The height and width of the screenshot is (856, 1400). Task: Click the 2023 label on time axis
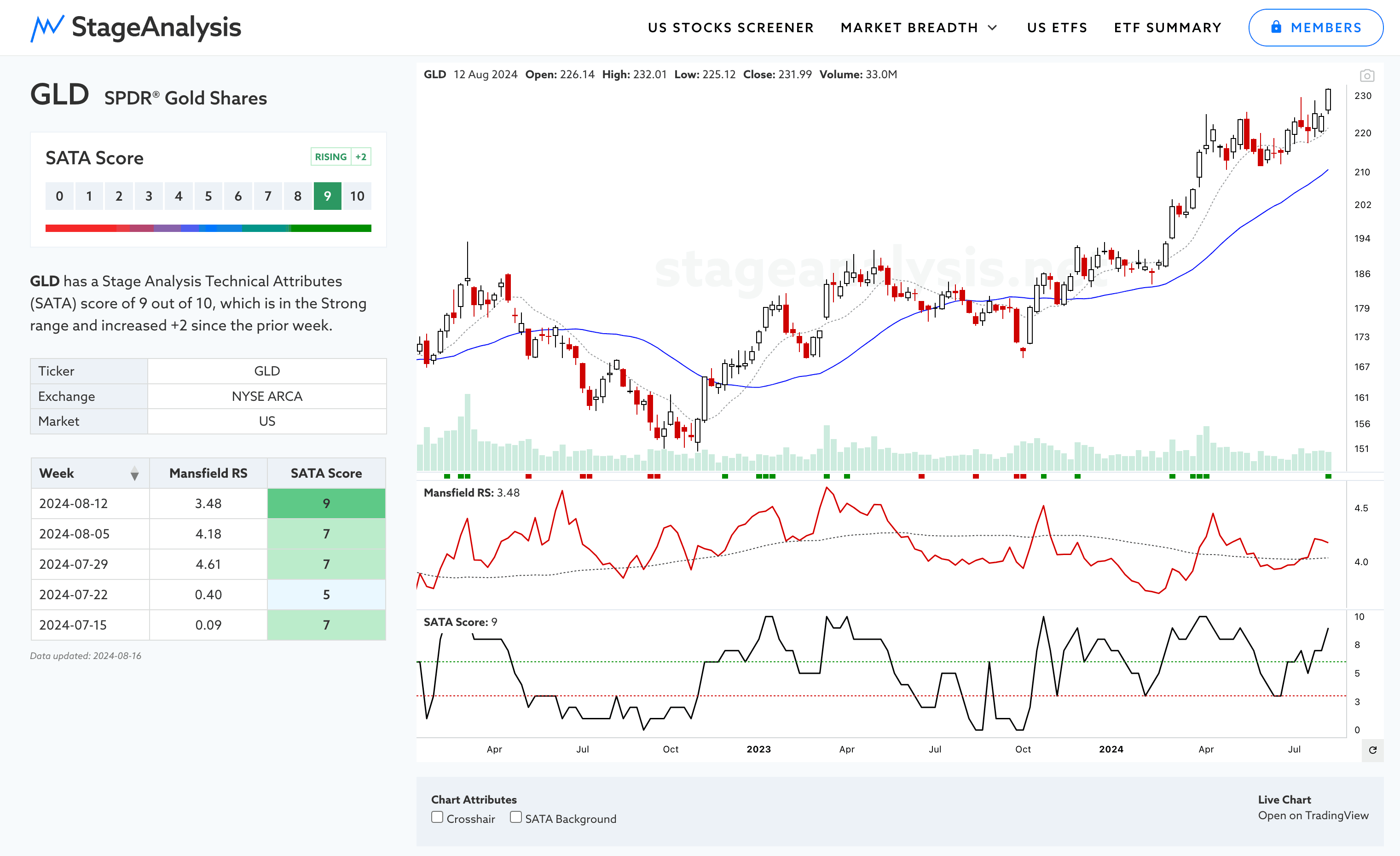758,749
